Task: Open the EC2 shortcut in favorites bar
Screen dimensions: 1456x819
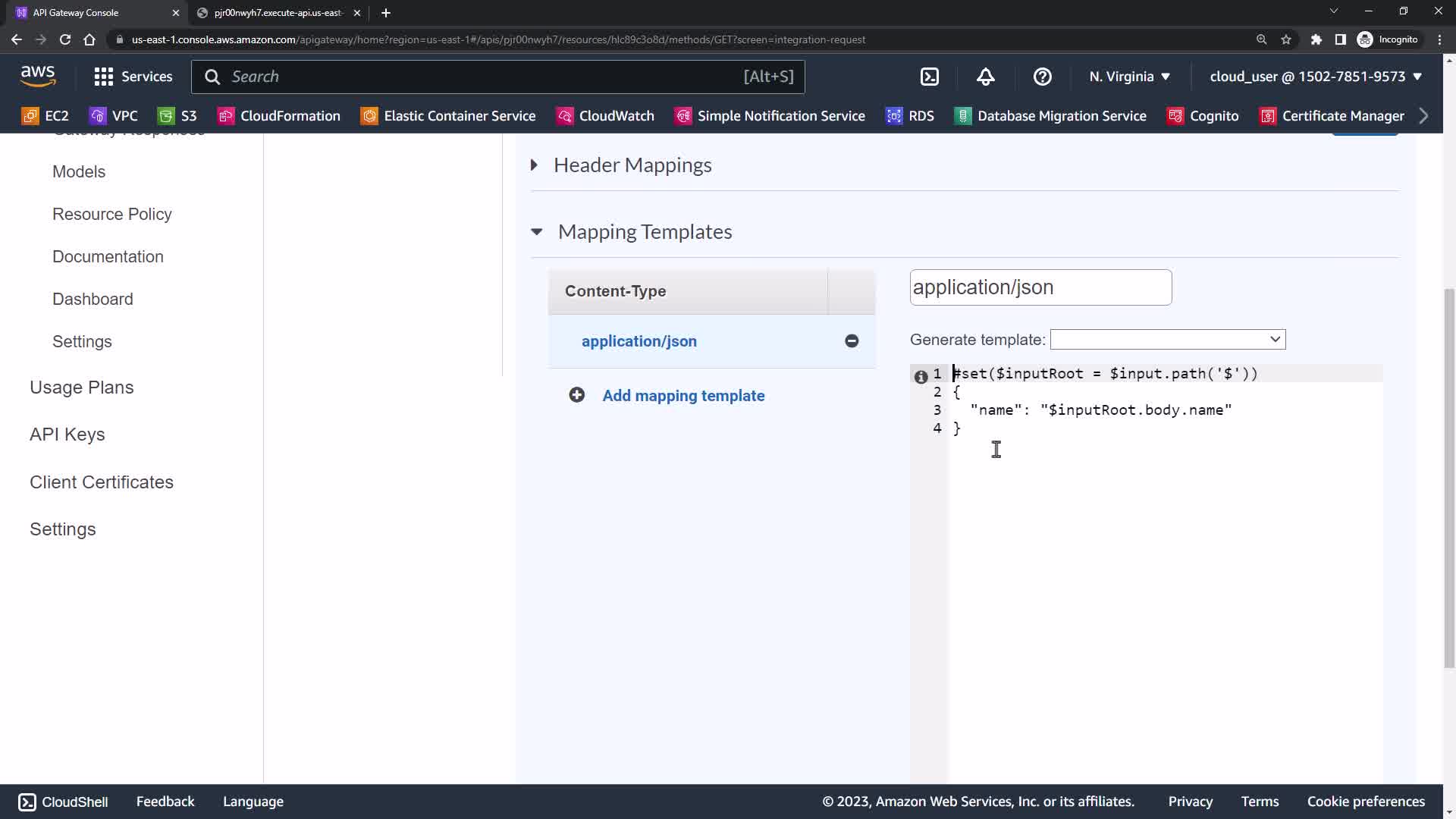Action: coord(45,116)
